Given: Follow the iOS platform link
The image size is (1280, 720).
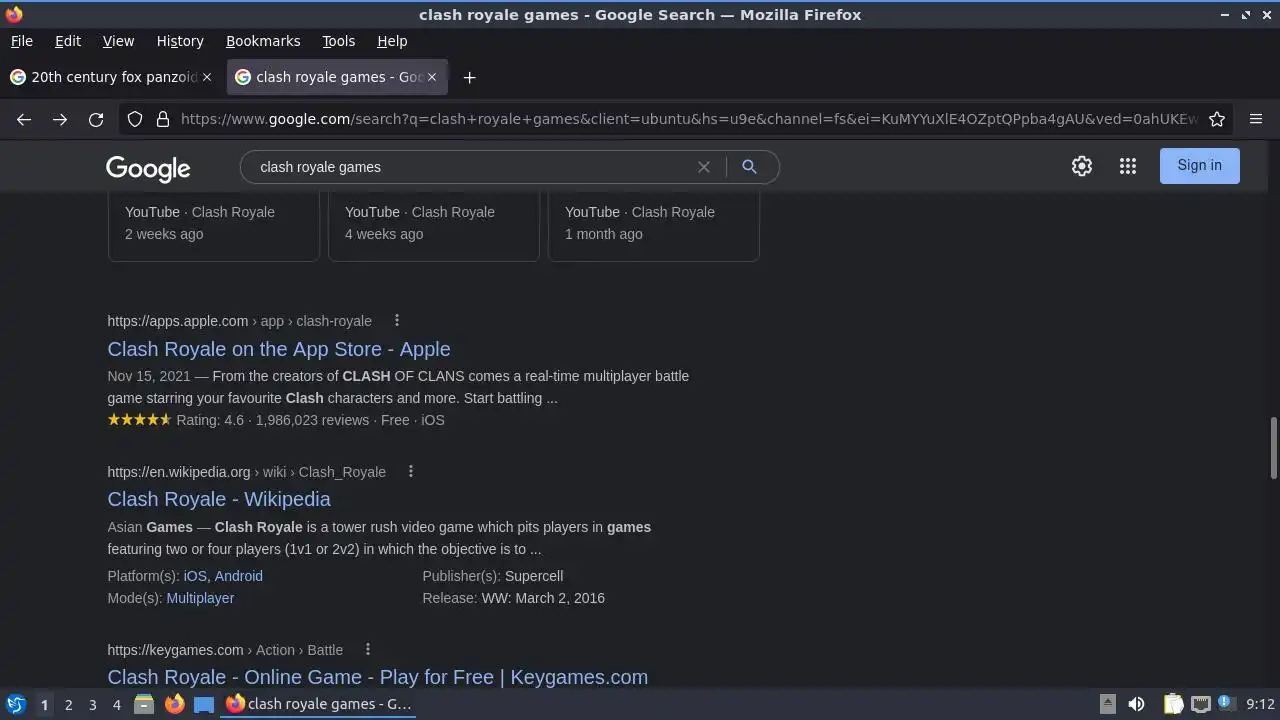Looking at the screenshot, I should click(195, 576).
